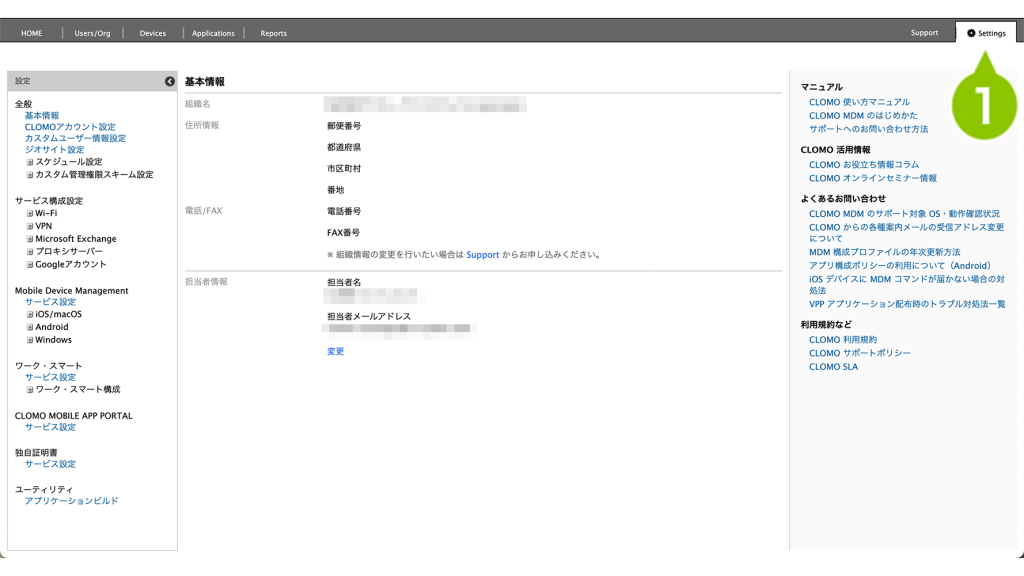The width and height of the screenshot is (1024, 576).
Task: Expand the Windows node
Action: (x=30, y=340)
